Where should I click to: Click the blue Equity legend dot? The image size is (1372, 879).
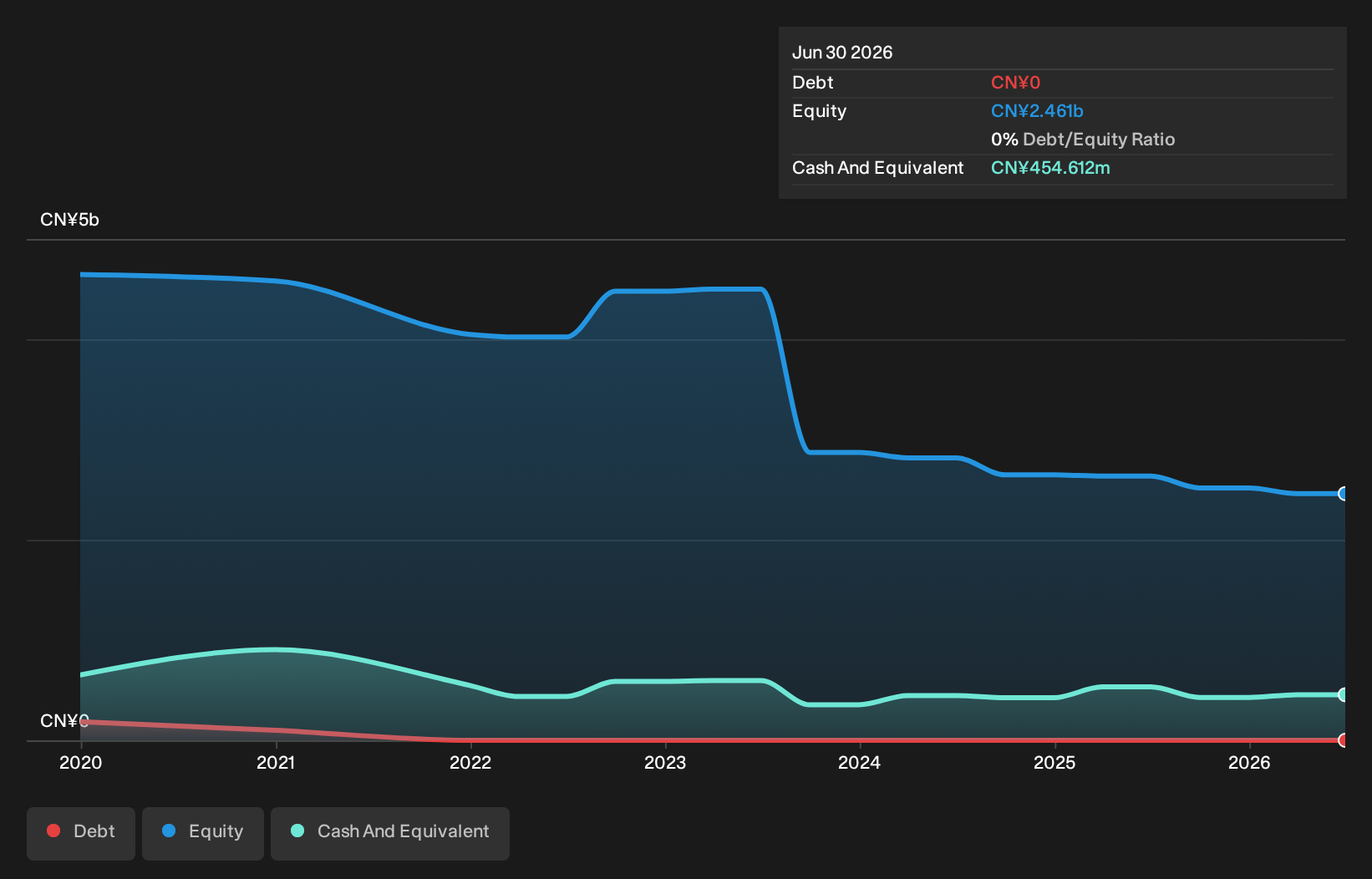[x=169, y=831]
